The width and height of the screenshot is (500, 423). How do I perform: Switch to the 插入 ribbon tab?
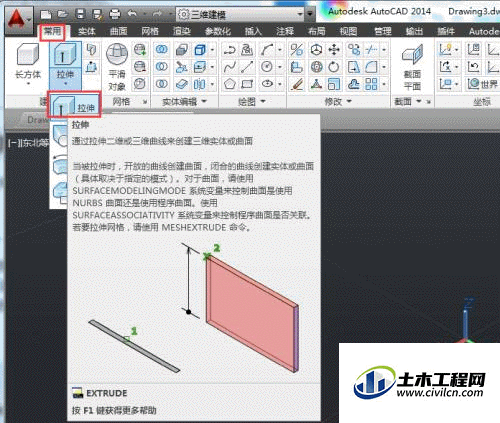pos(253,32)
